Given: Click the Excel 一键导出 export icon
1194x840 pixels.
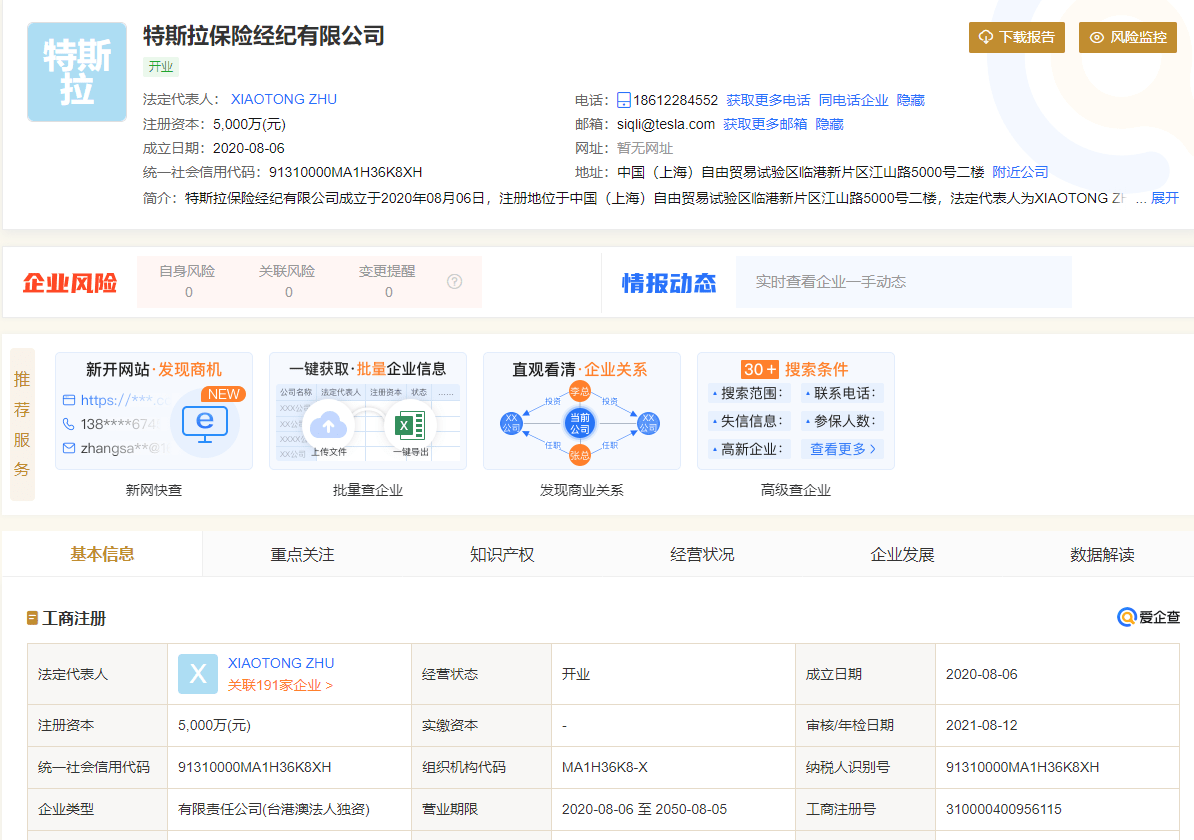Looking at the screenshot, I should pos(410,426).
